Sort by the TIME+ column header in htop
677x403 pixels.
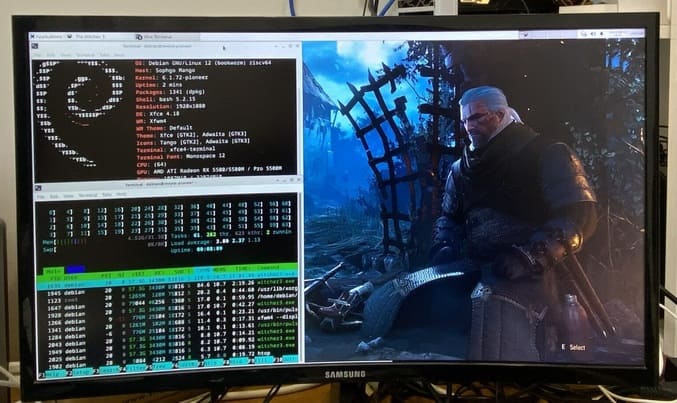pos(244,268)
